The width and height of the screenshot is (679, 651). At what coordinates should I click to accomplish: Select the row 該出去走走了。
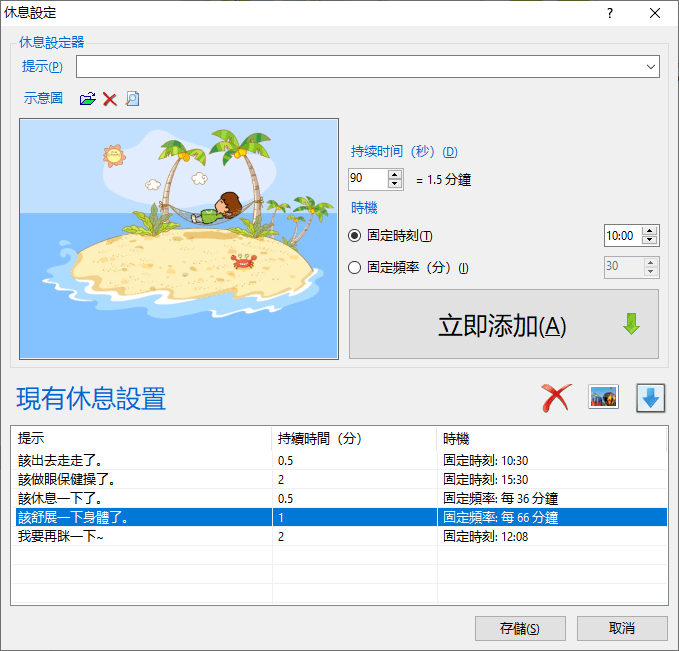click(x=341, y=460)
